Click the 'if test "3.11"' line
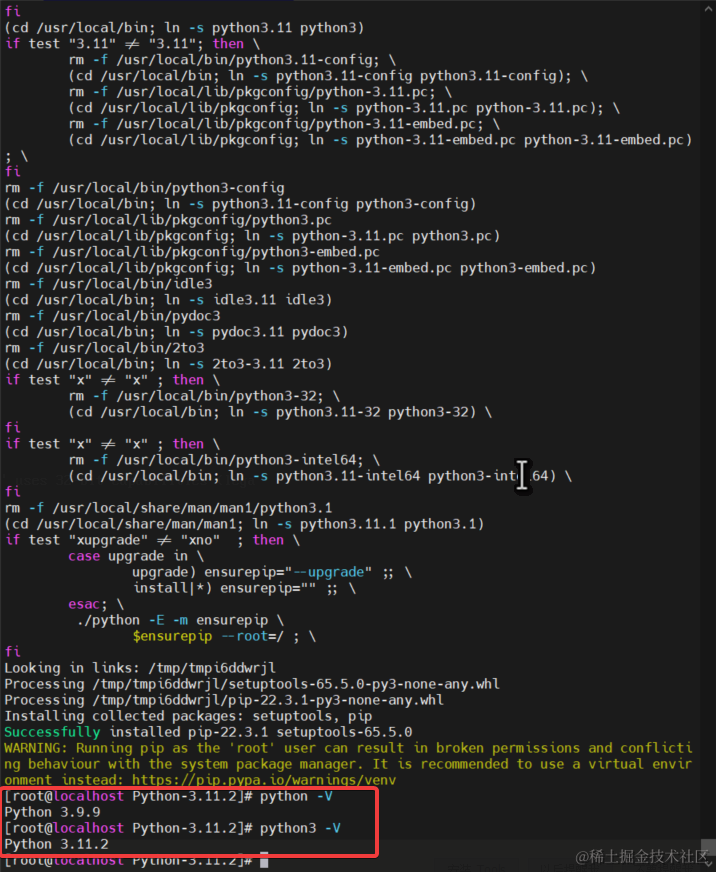The image size is (716, 872). coord(132,44)
